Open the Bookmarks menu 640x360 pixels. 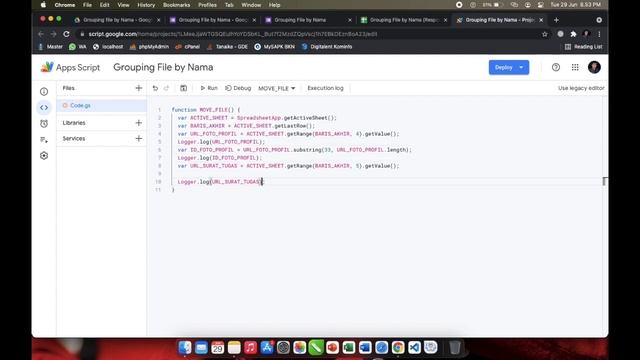[176, 5]
